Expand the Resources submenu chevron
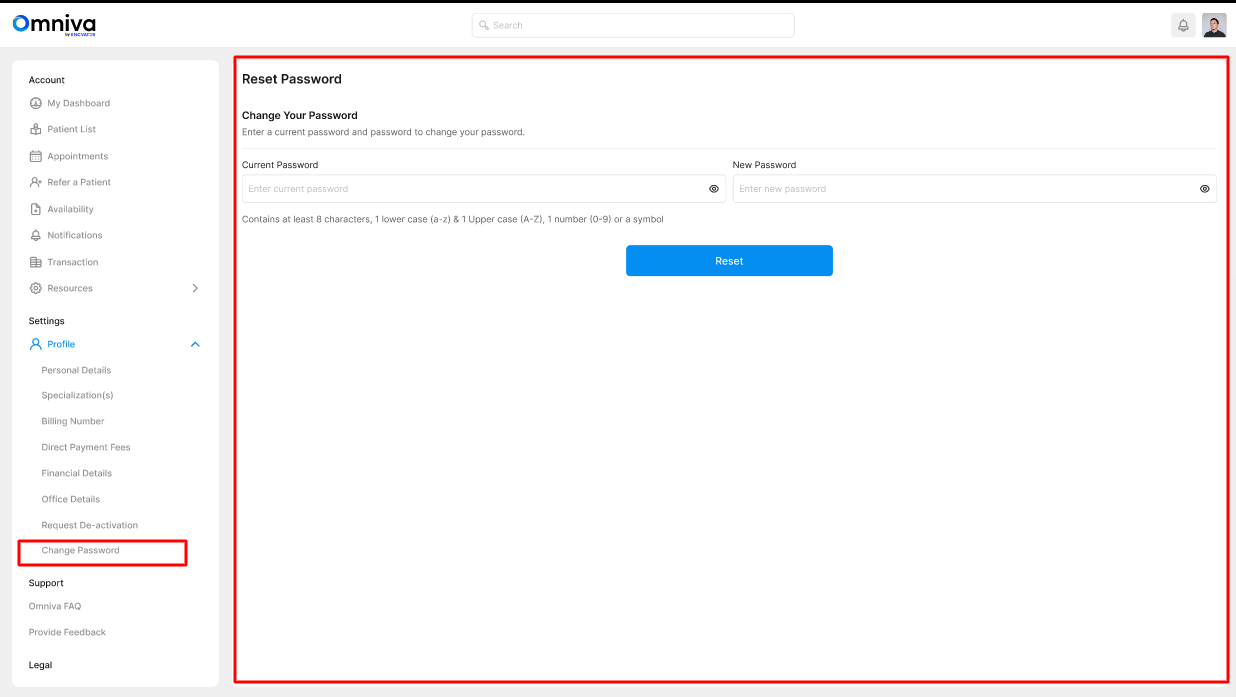The width and height of the screenshot is (1236, 697). [x=195, y=288]
